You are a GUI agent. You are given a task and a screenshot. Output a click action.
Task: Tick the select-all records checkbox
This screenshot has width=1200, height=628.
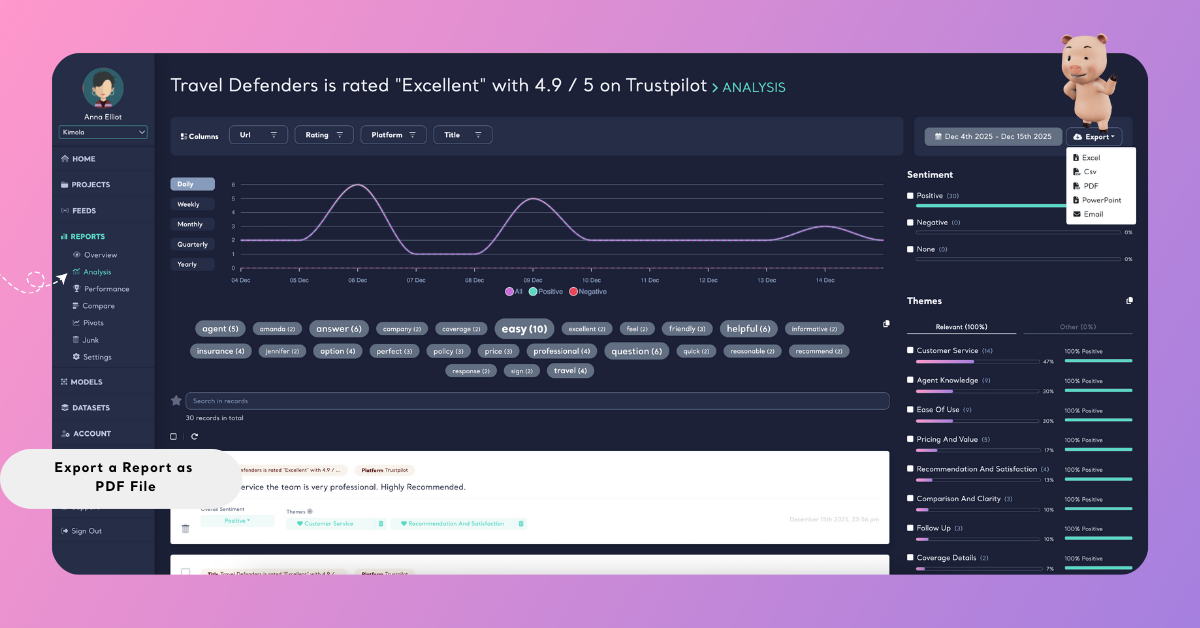pos(173,436)
